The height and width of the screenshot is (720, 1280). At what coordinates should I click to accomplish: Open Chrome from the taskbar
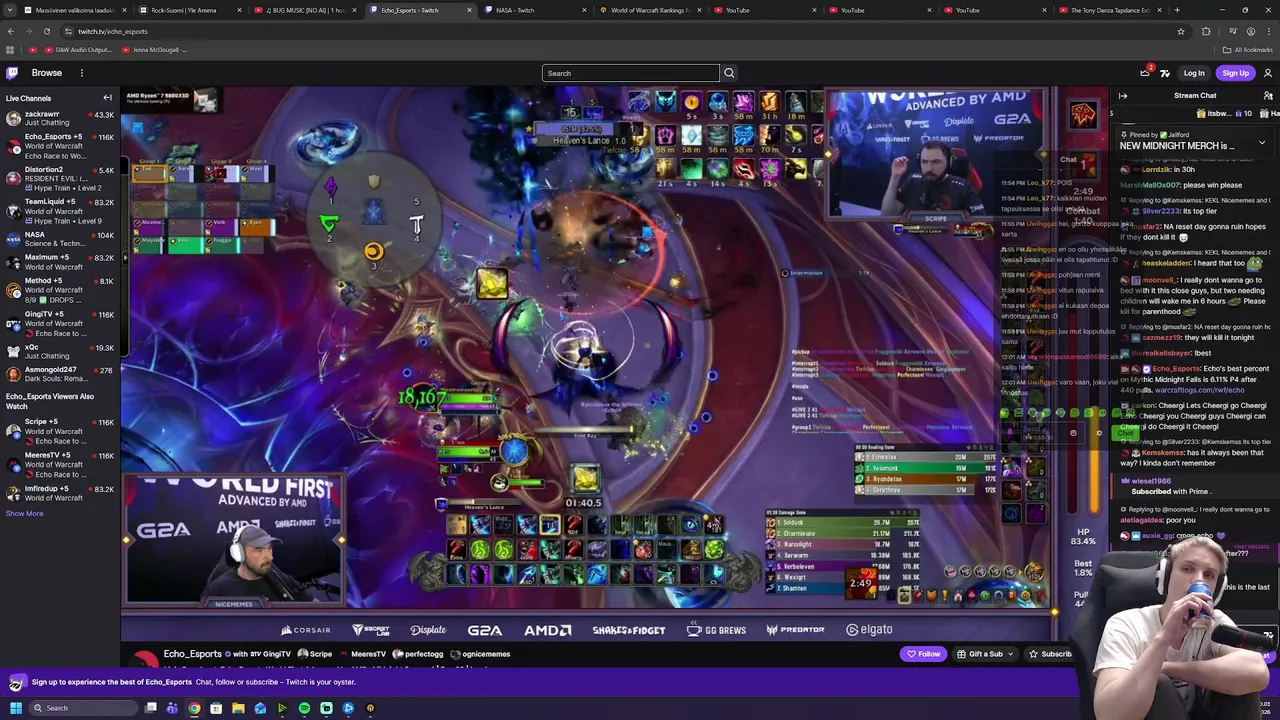click(x=194, y=708)
